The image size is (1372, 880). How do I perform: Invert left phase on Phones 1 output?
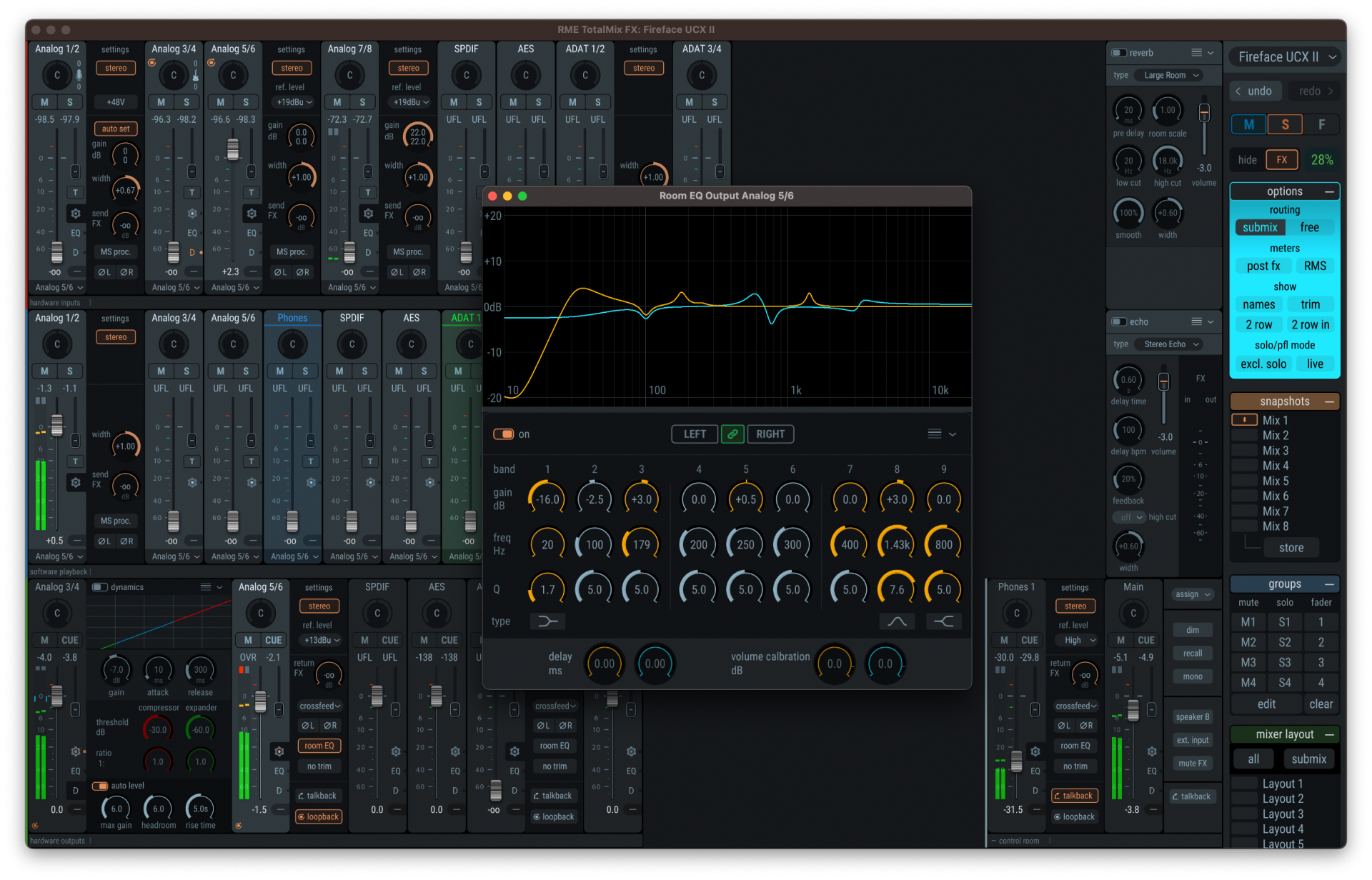pos(1064,725)
